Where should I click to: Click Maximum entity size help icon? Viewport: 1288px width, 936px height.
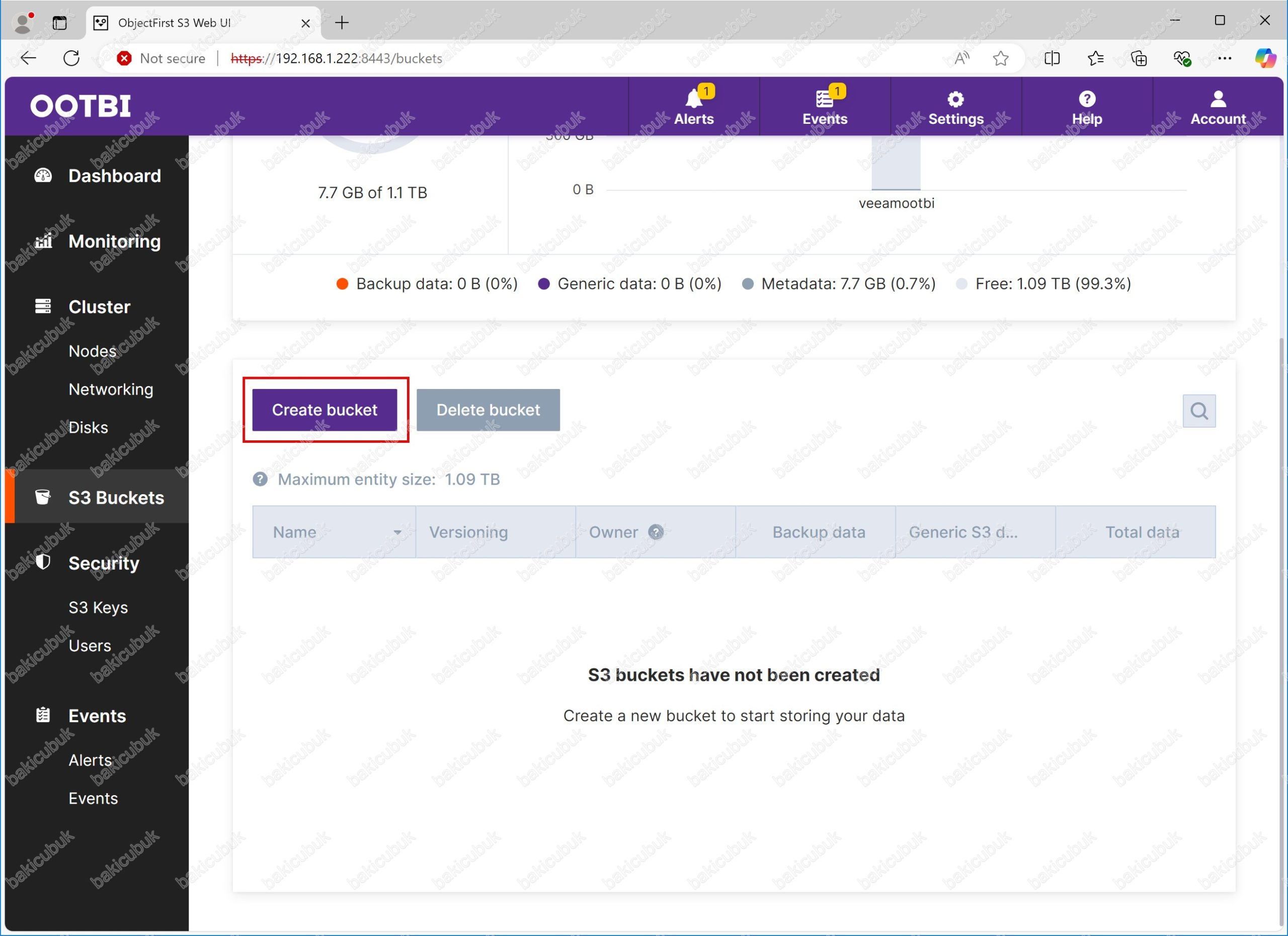(x=260, y=480)
